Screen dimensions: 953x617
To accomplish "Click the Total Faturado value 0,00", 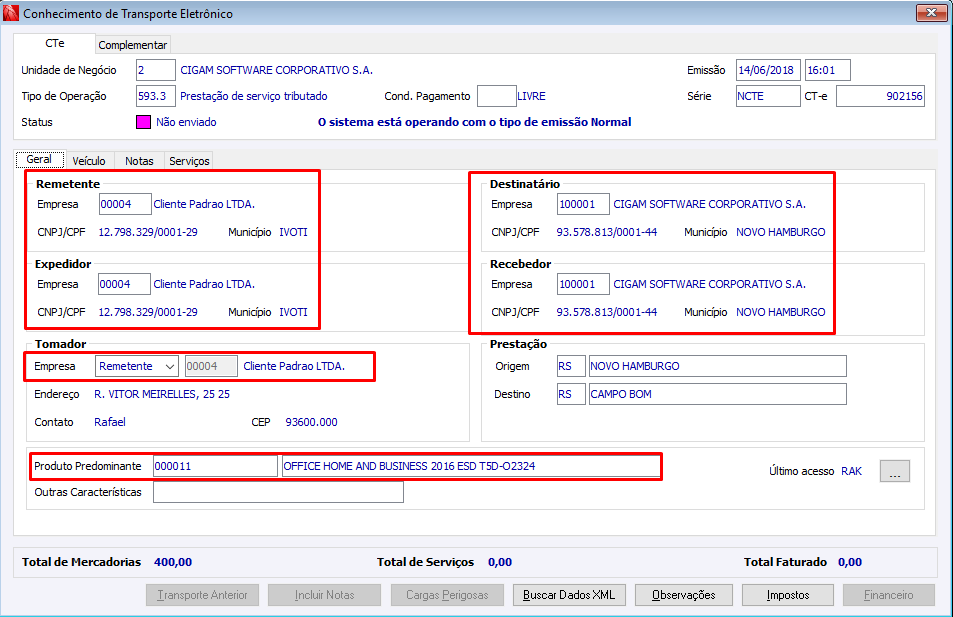I will 850,562.
